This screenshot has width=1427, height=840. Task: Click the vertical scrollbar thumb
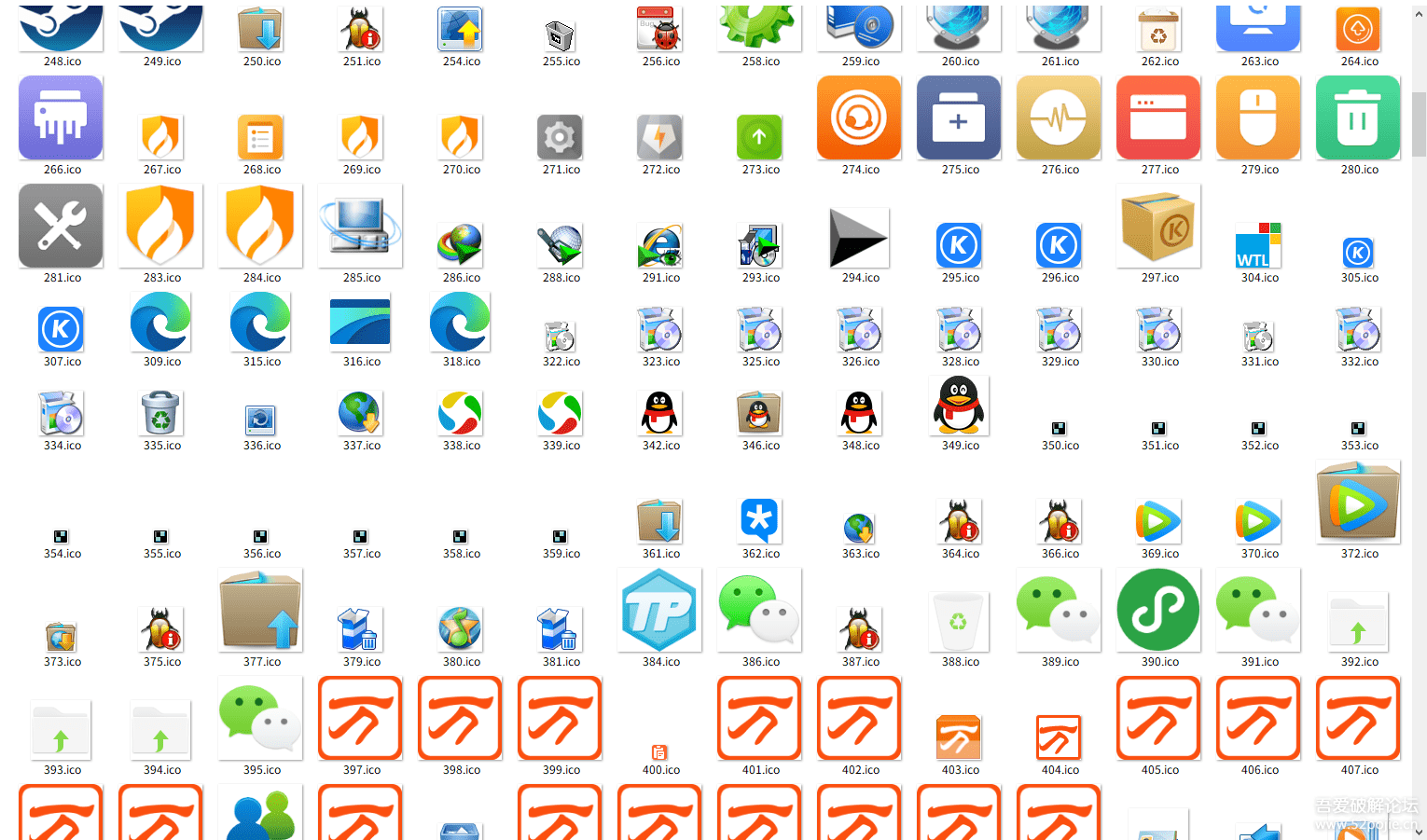click(x=1419, y=123)
